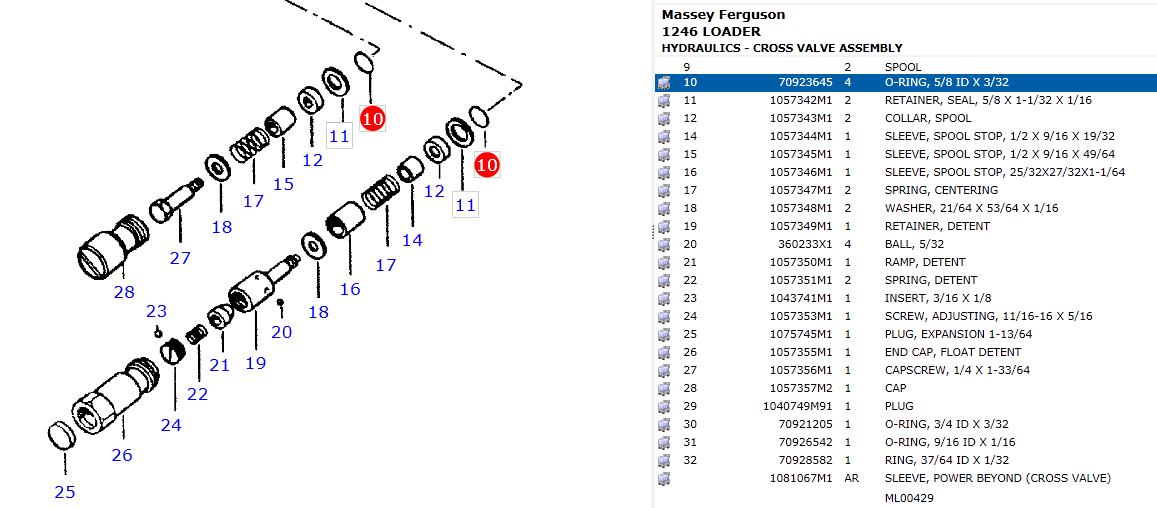Click cart icon for SLEEVE, POWER BEYOND row
The height and width of the screenshot is (508, 1157).
click(x=663, y=478)
